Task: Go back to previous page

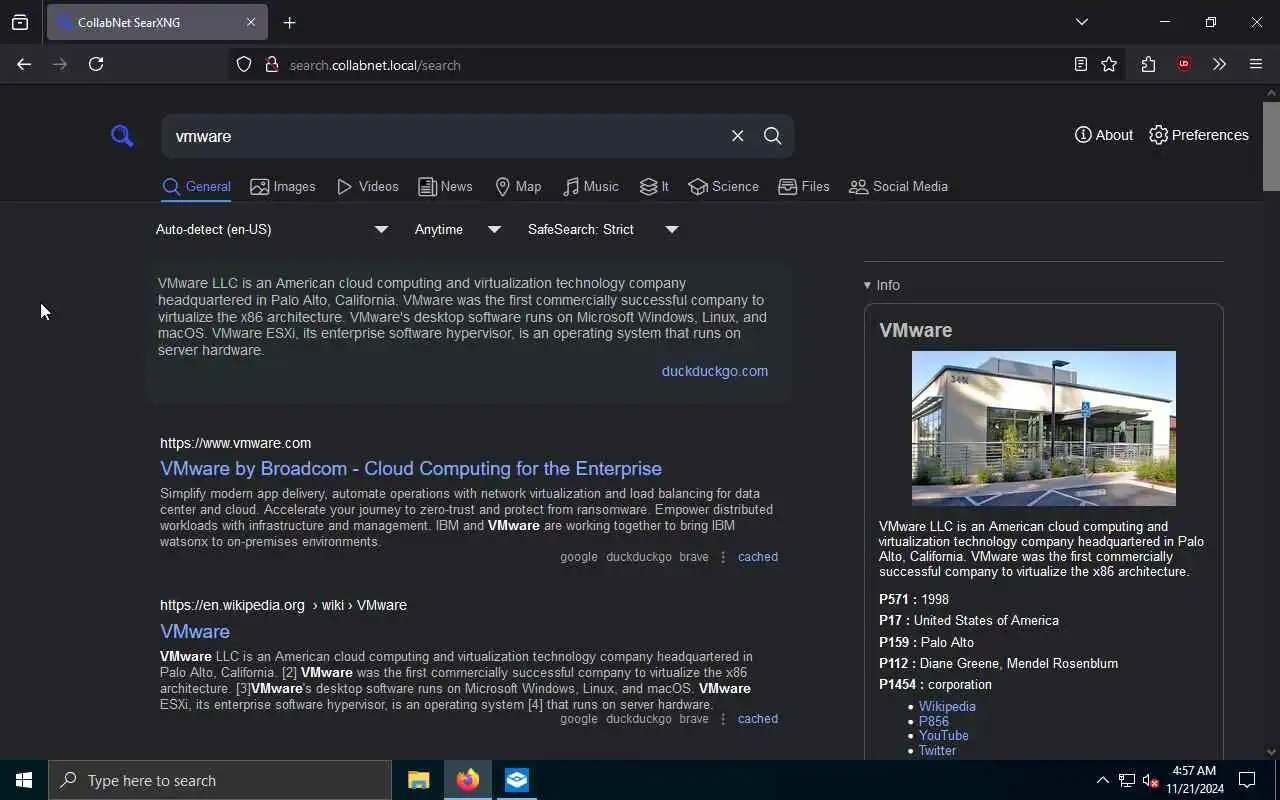Action: 24,64
